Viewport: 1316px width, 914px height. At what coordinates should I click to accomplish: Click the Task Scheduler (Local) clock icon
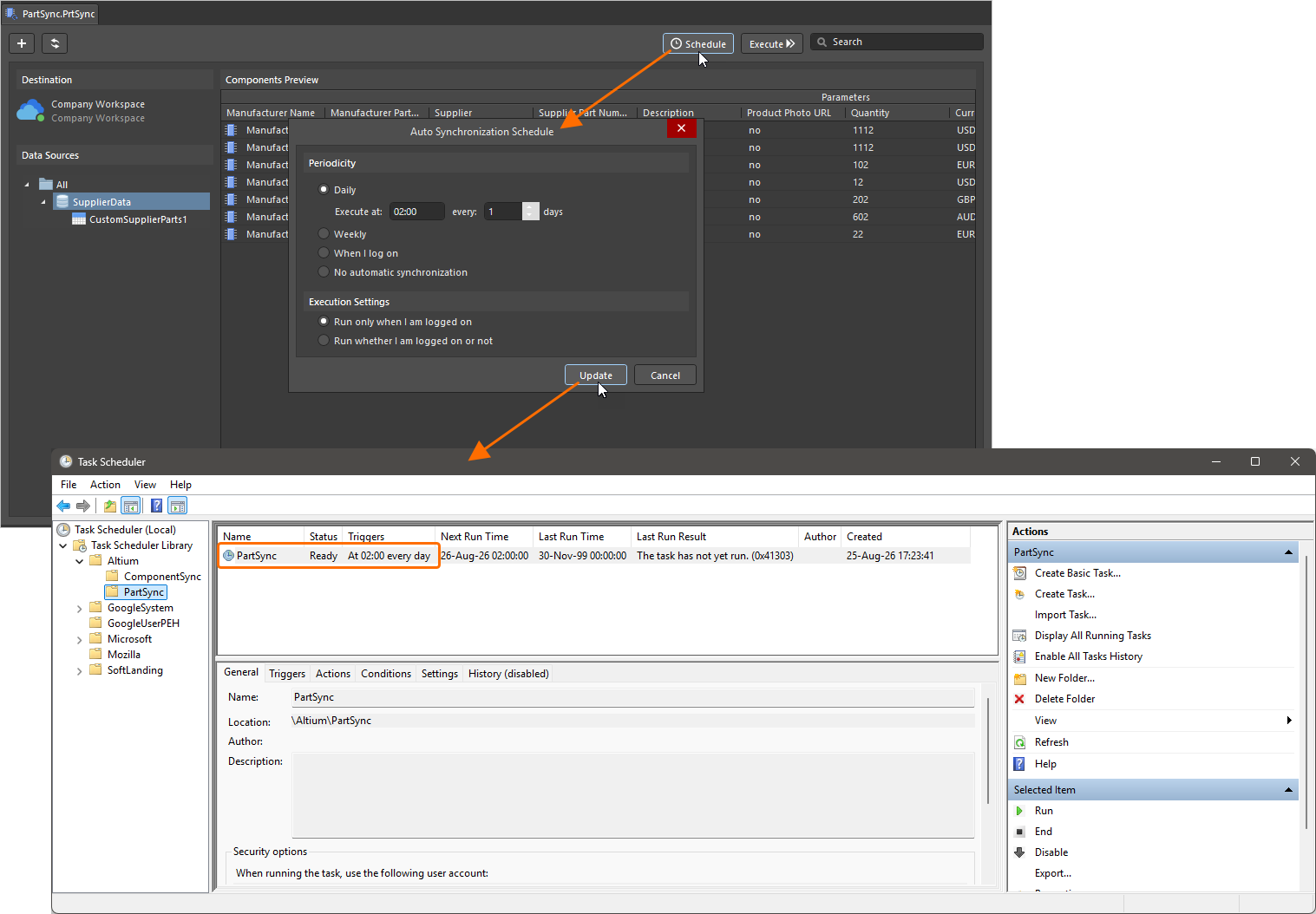63,530
